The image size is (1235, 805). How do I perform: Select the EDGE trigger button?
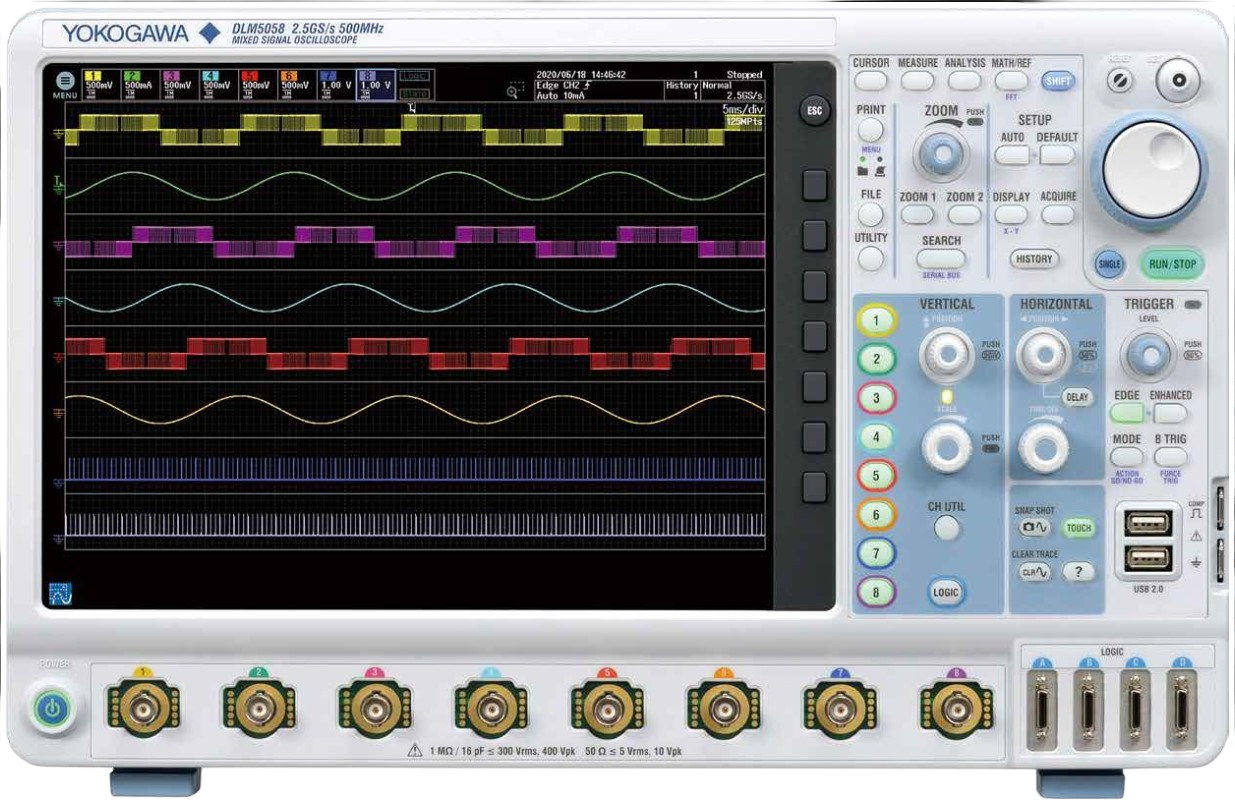coord(1127,412)
